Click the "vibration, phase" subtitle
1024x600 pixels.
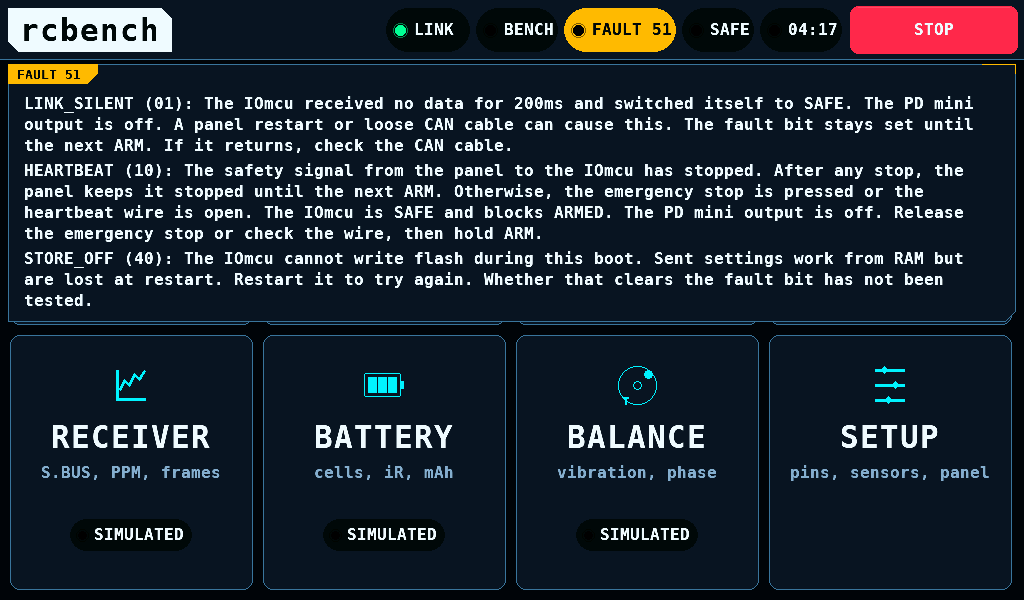pyautogui.click(x=637, y=472)
